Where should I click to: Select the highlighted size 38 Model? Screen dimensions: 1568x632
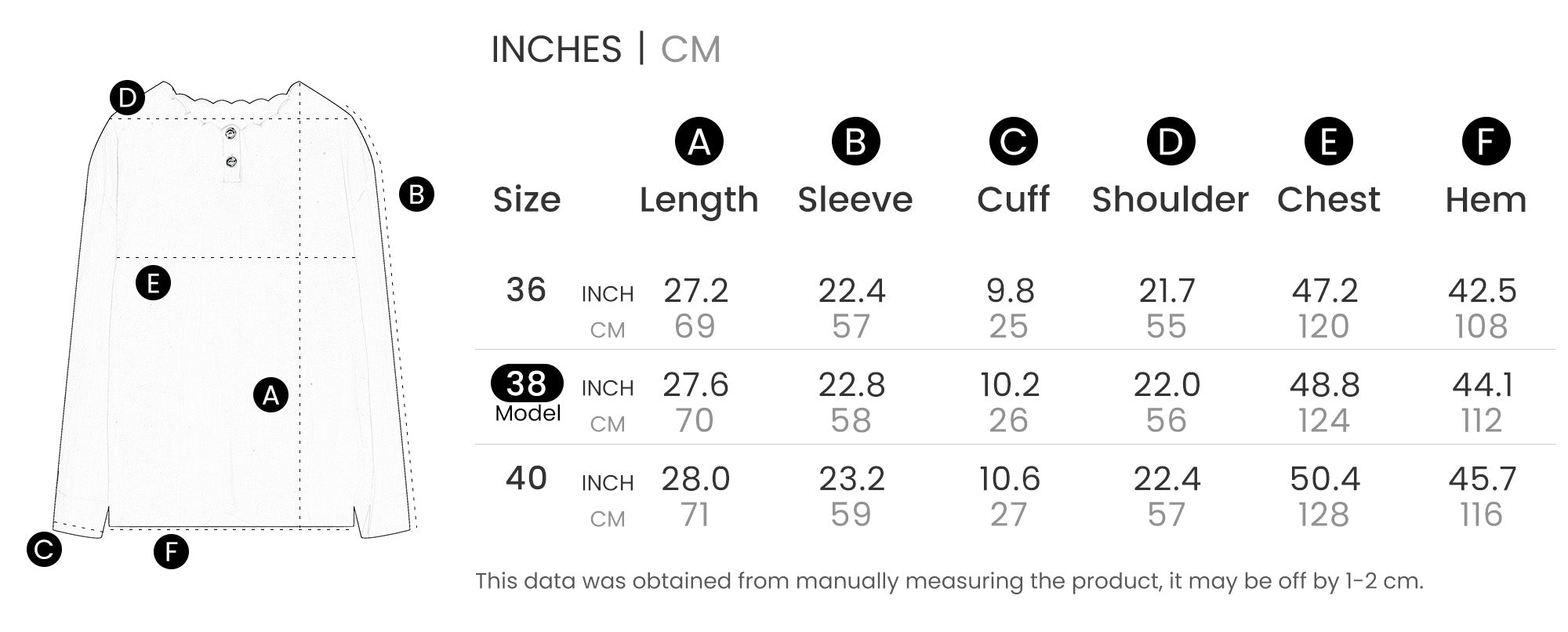click(527, 384)
